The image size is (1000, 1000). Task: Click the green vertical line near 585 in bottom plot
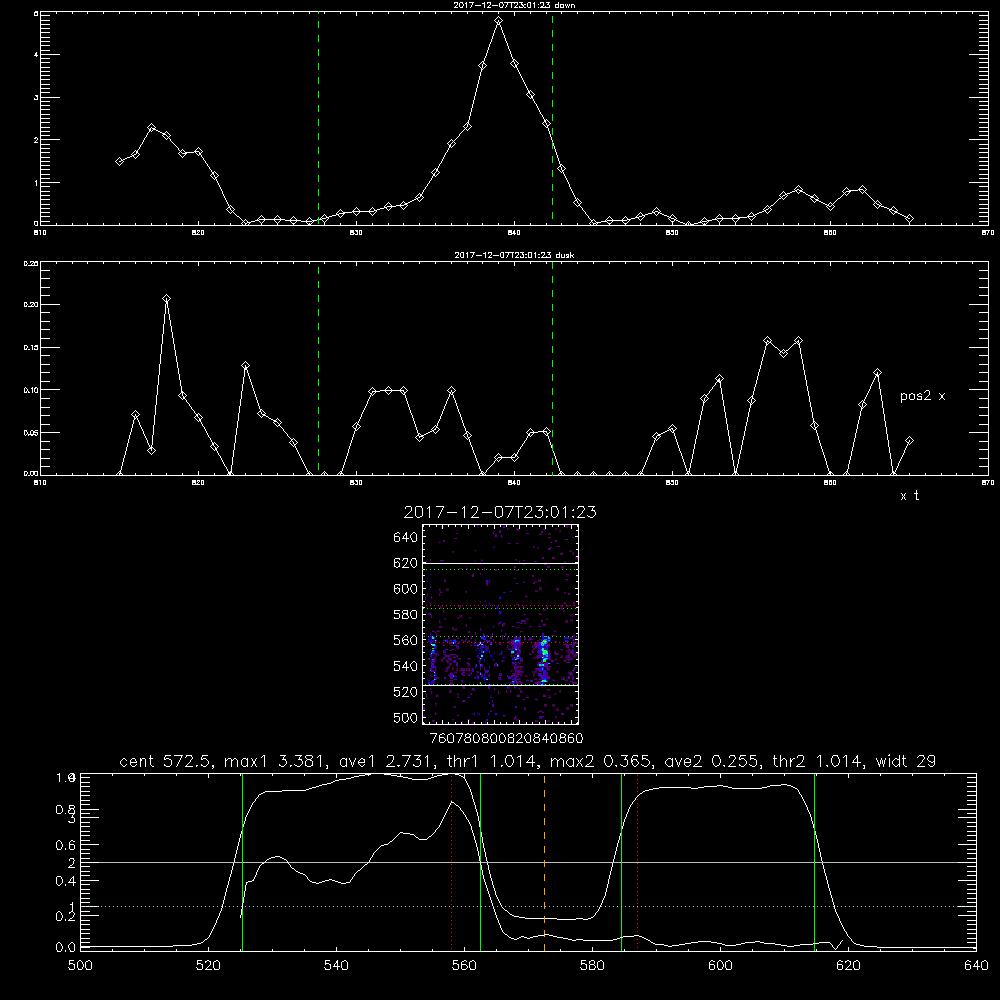[x=621, y=861]
